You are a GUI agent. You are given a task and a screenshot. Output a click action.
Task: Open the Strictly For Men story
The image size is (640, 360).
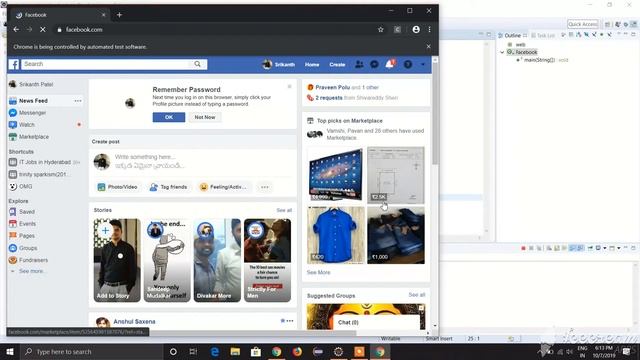[267, 260]
